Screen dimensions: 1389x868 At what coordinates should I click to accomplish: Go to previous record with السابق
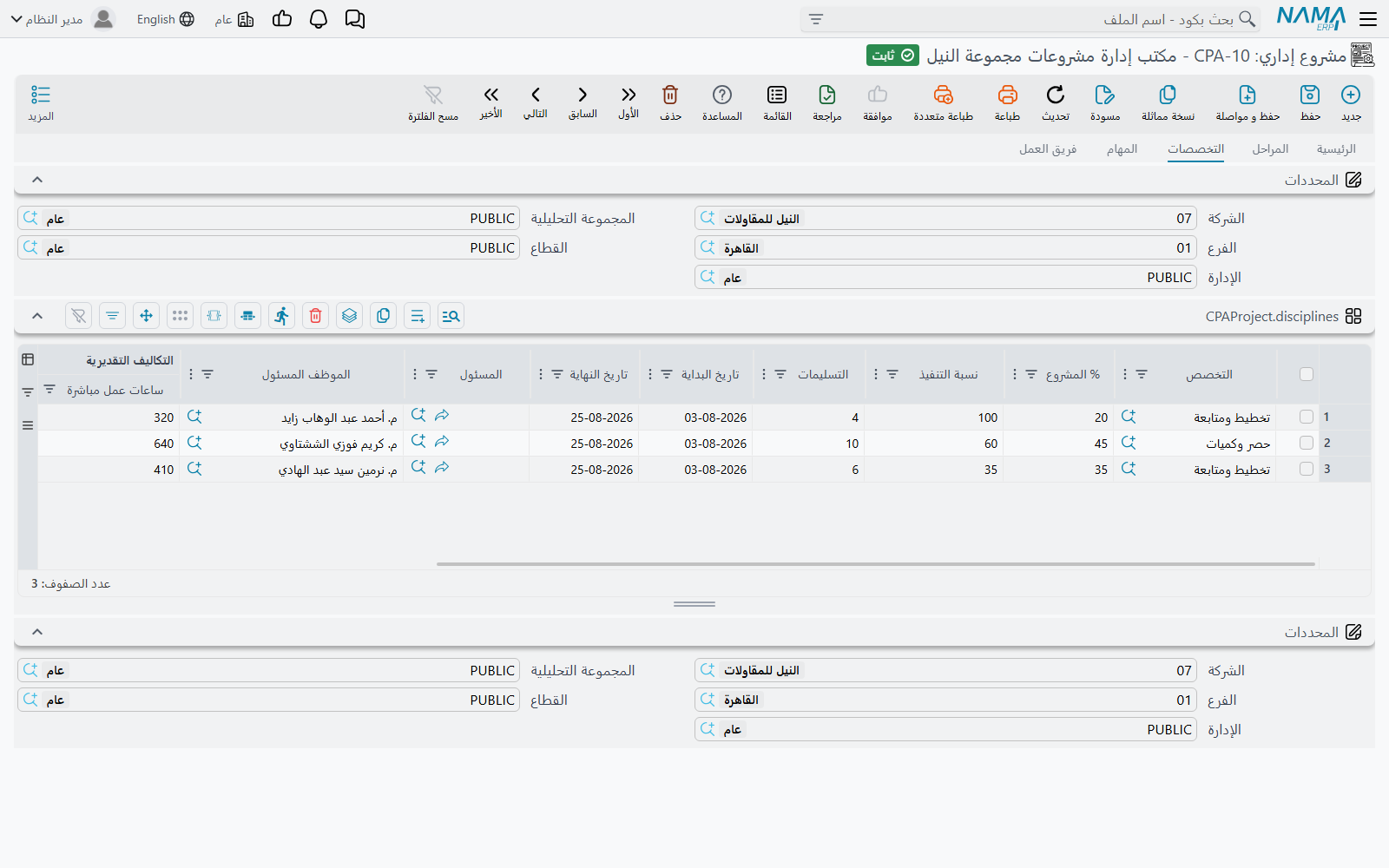(583, 102)
